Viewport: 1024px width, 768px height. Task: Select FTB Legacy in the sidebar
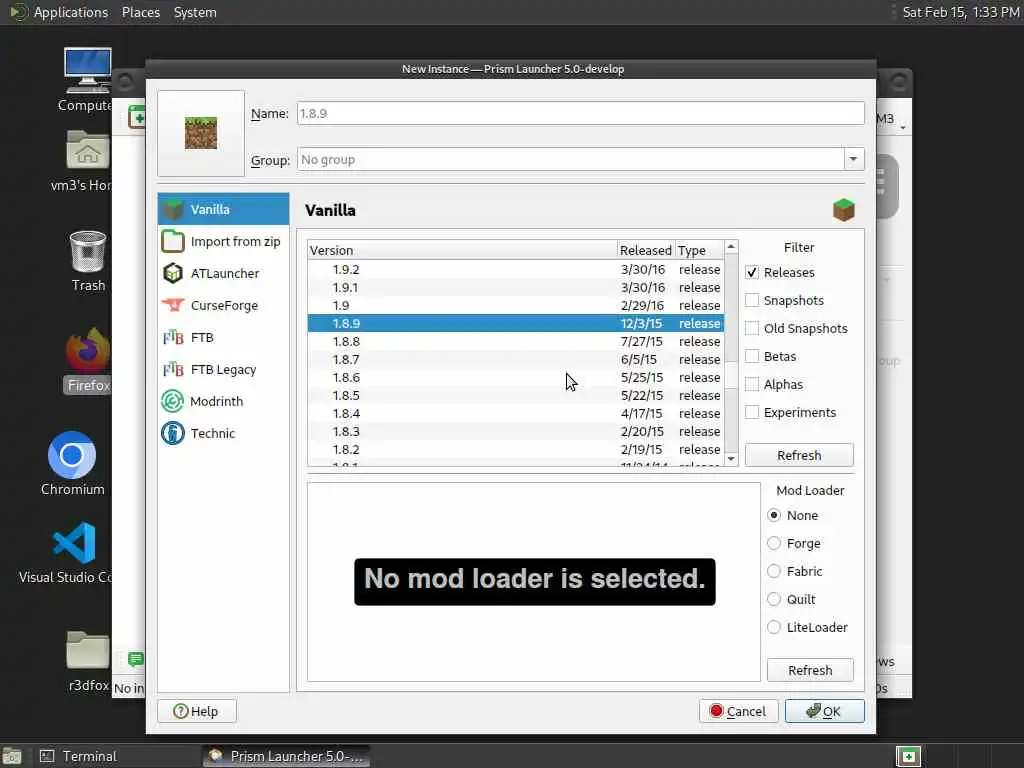223,369
